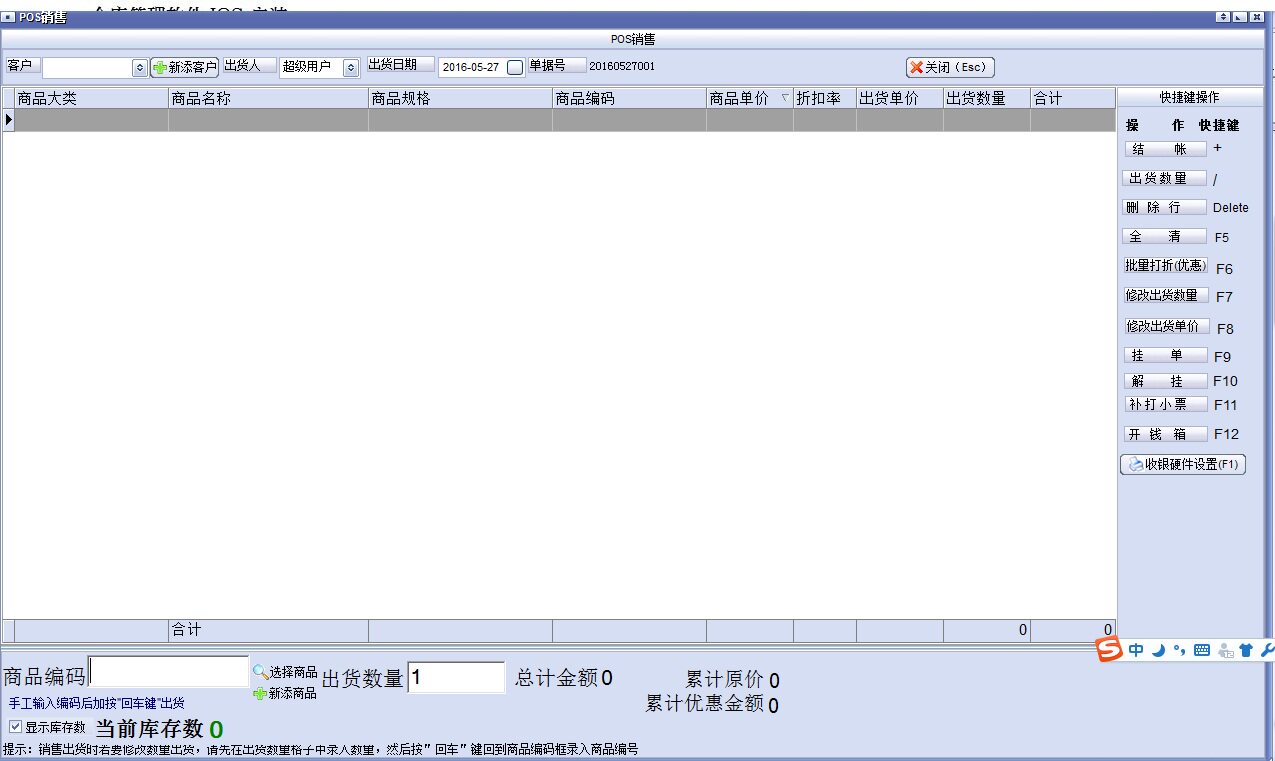Click the 合计 footer cell in grid
Viewport: 1275px width, 761px height.
click(x=268, y=630)
